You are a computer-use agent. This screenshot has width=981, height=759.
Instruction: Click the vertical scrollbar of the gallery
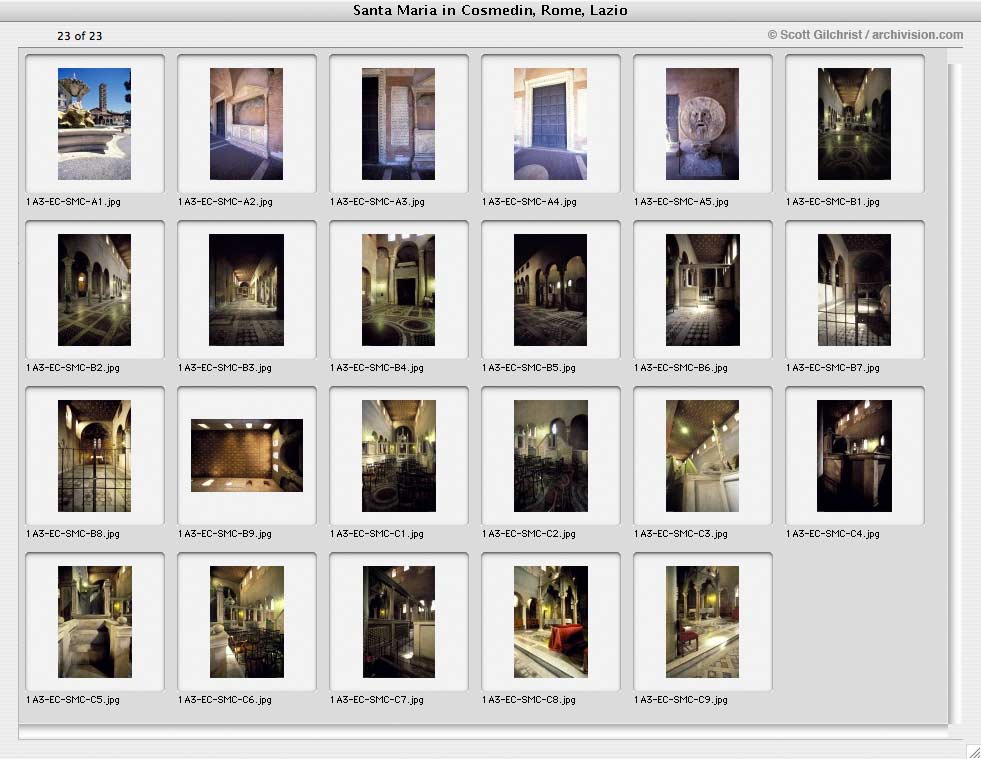(954, 393)
